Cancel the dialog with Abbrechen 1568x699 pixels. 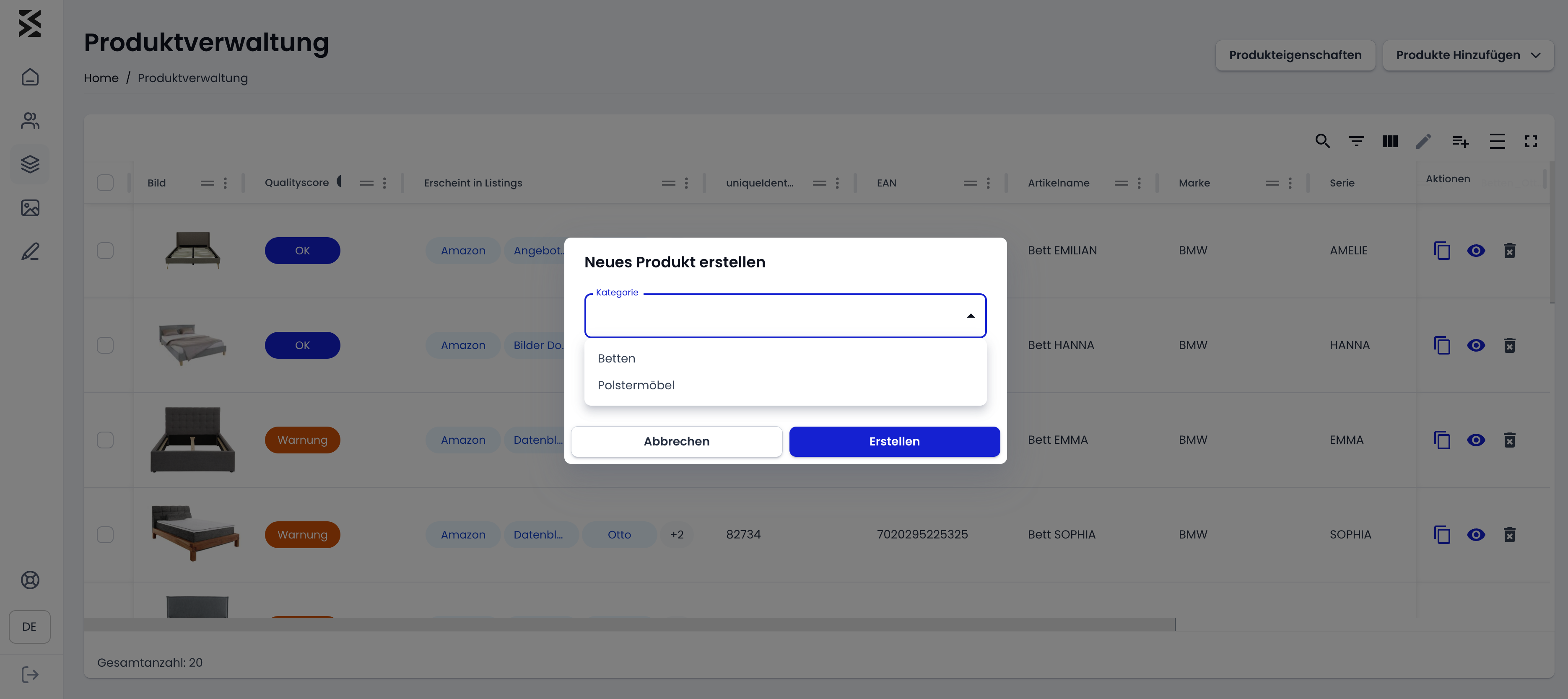tap(676, 441)
